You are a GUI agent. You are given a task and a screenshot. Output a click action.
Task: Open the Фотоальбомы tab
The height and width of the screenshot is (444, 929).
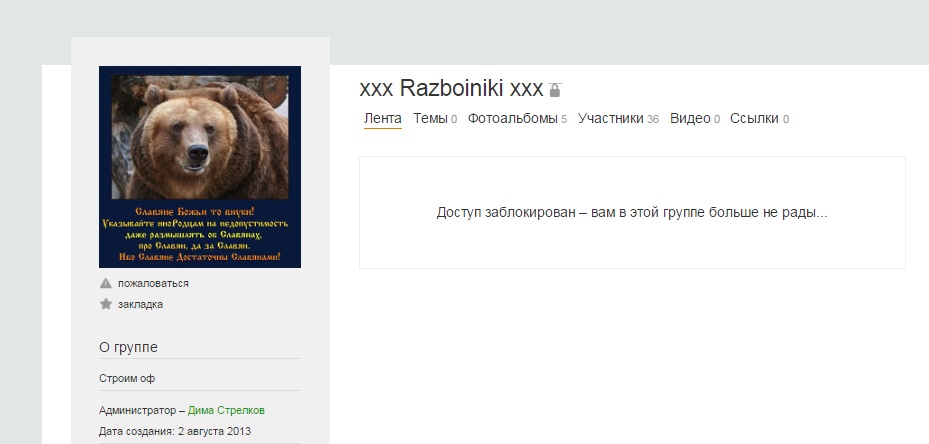[517, 119]
